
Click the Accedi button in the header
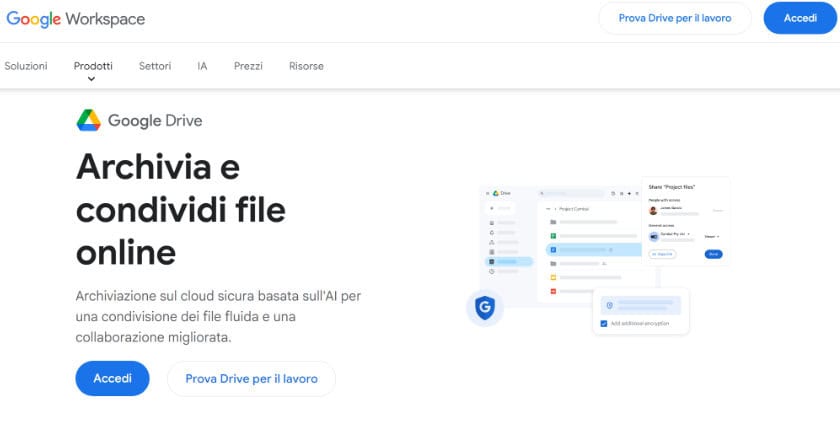pyautogui.click(x=800, y=18)
